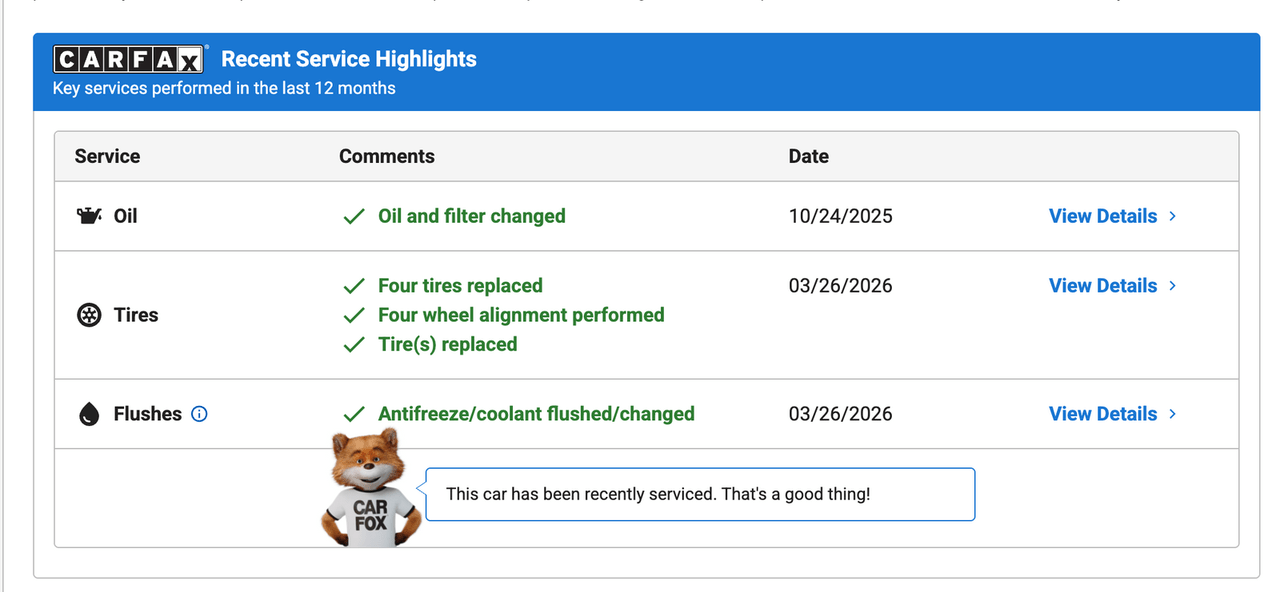Screen dimensions: 1280x592
Task: Click the recently serviced speech bubble
Action: 700,494
